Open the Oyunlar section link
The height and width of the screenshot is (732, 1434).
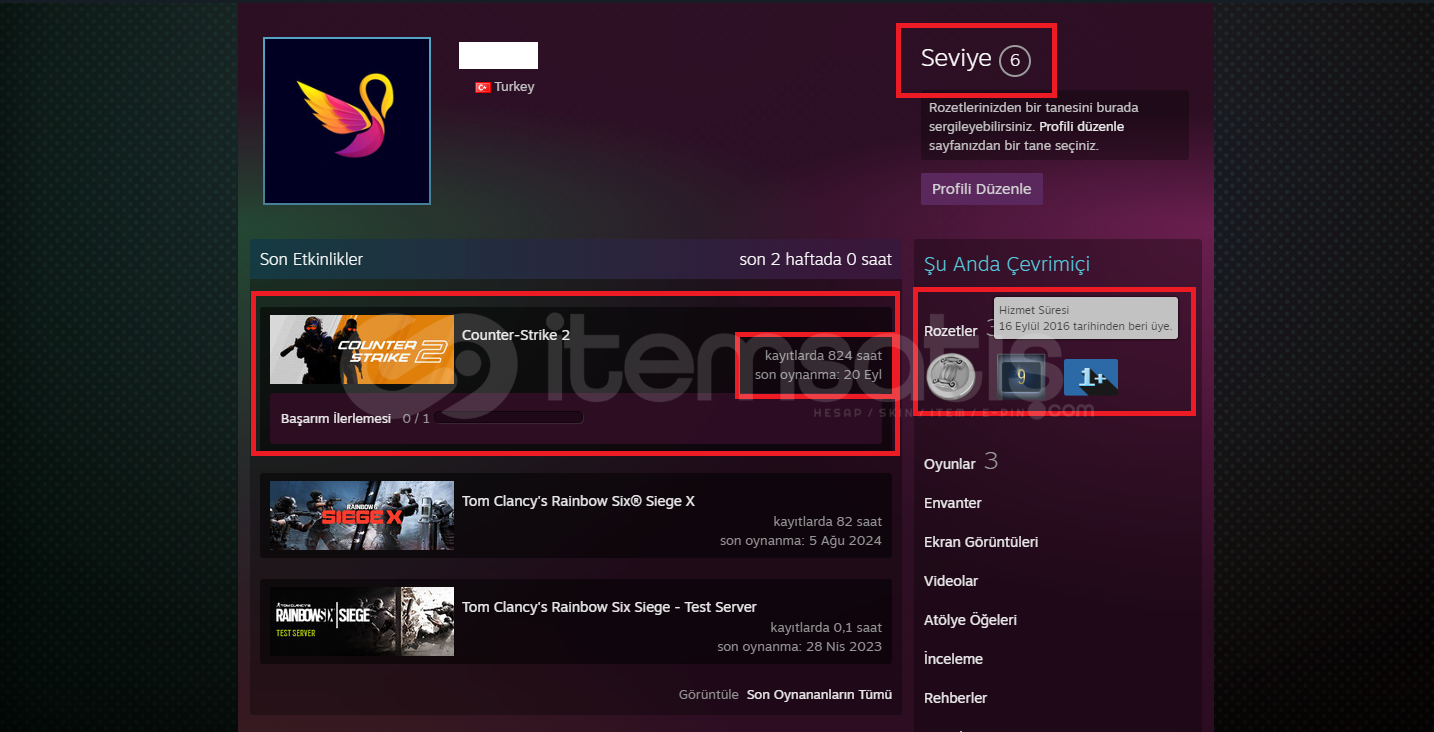[x=950, y=464]
